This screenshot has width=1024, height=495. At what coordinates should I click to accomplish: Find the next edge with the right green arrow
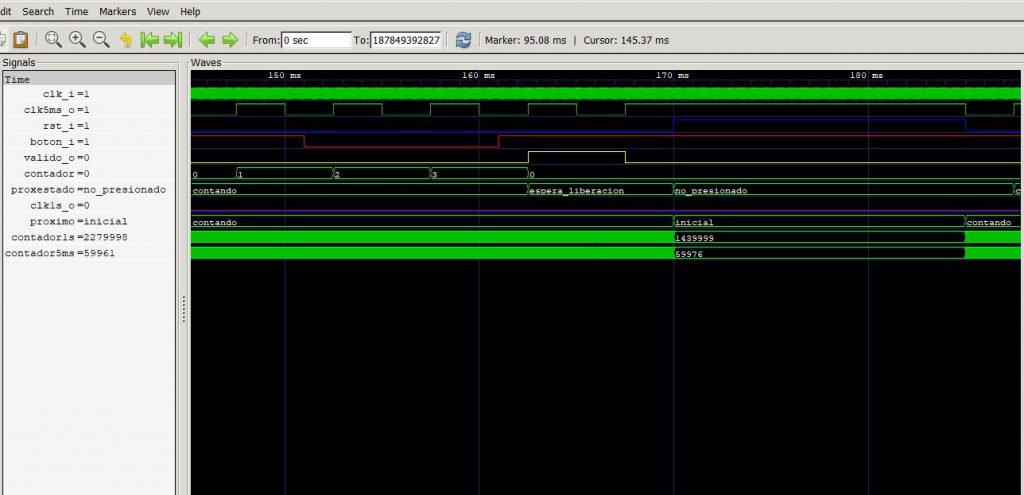point(230,40)
